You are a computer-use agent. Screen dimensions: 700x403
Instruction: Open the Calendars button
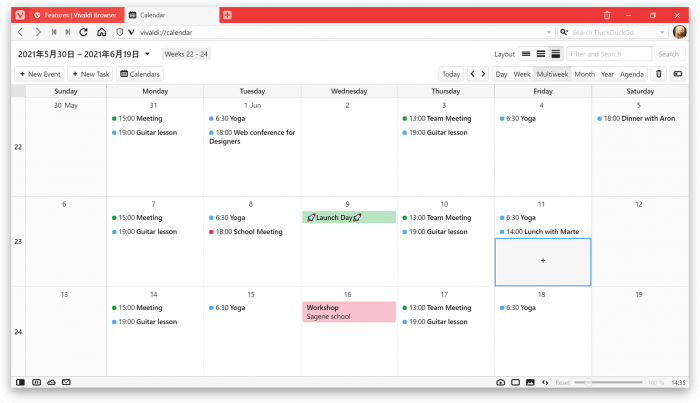pyautogui.click(x=140, y=74)
